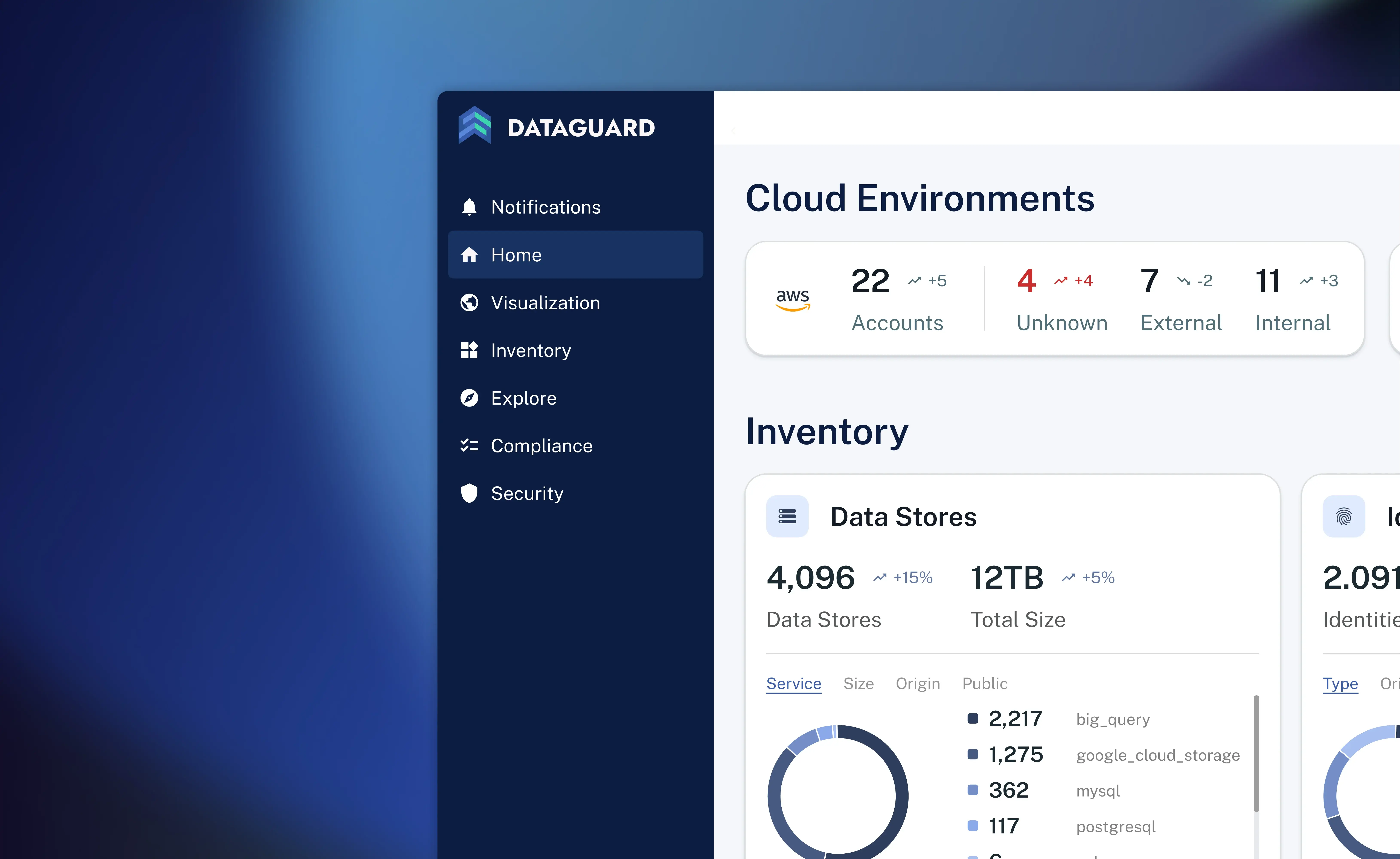Open the Explore section

coord(576,398)
